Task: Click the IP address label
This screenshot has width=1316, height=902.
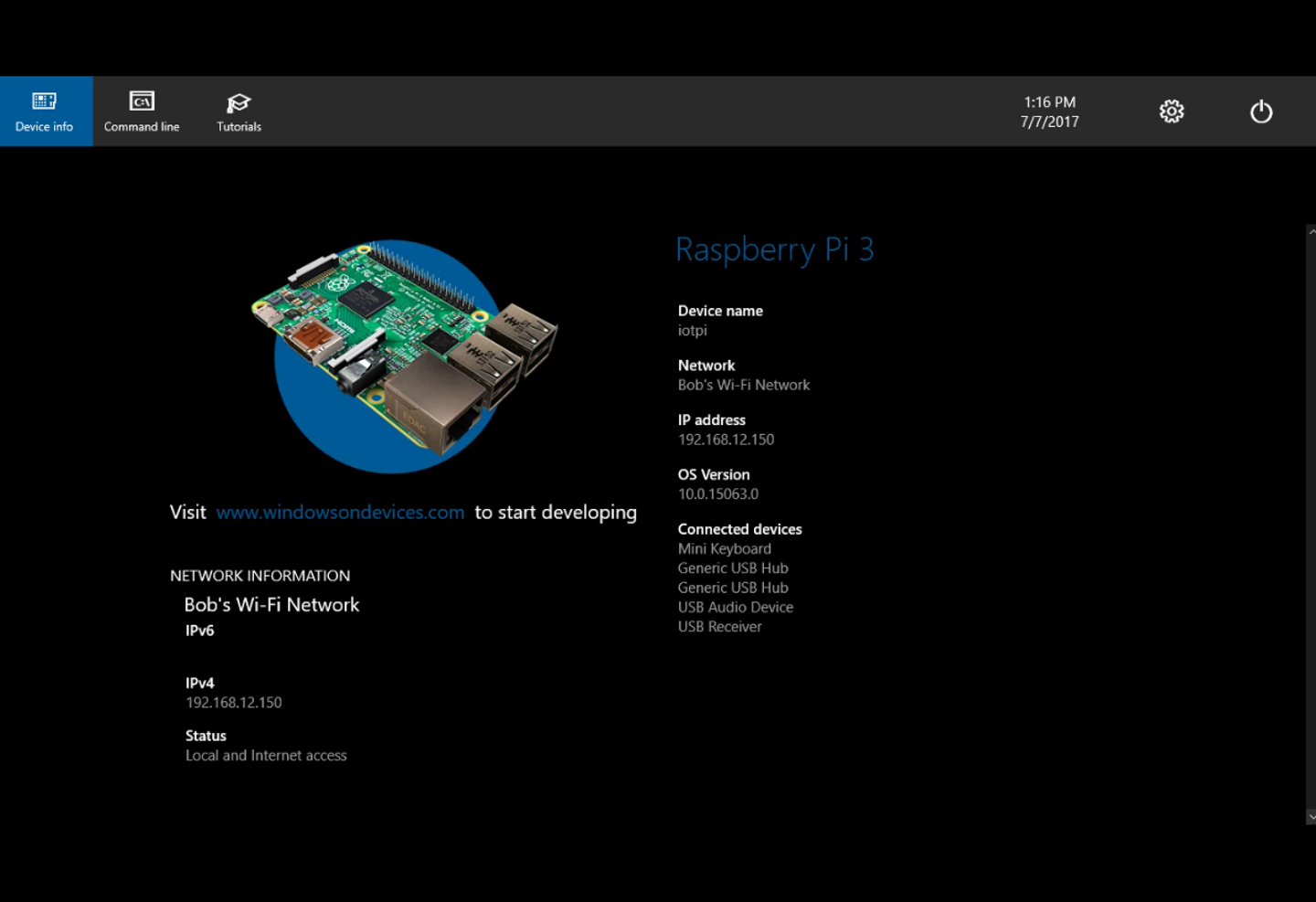Action: click(x=712, y=420)
